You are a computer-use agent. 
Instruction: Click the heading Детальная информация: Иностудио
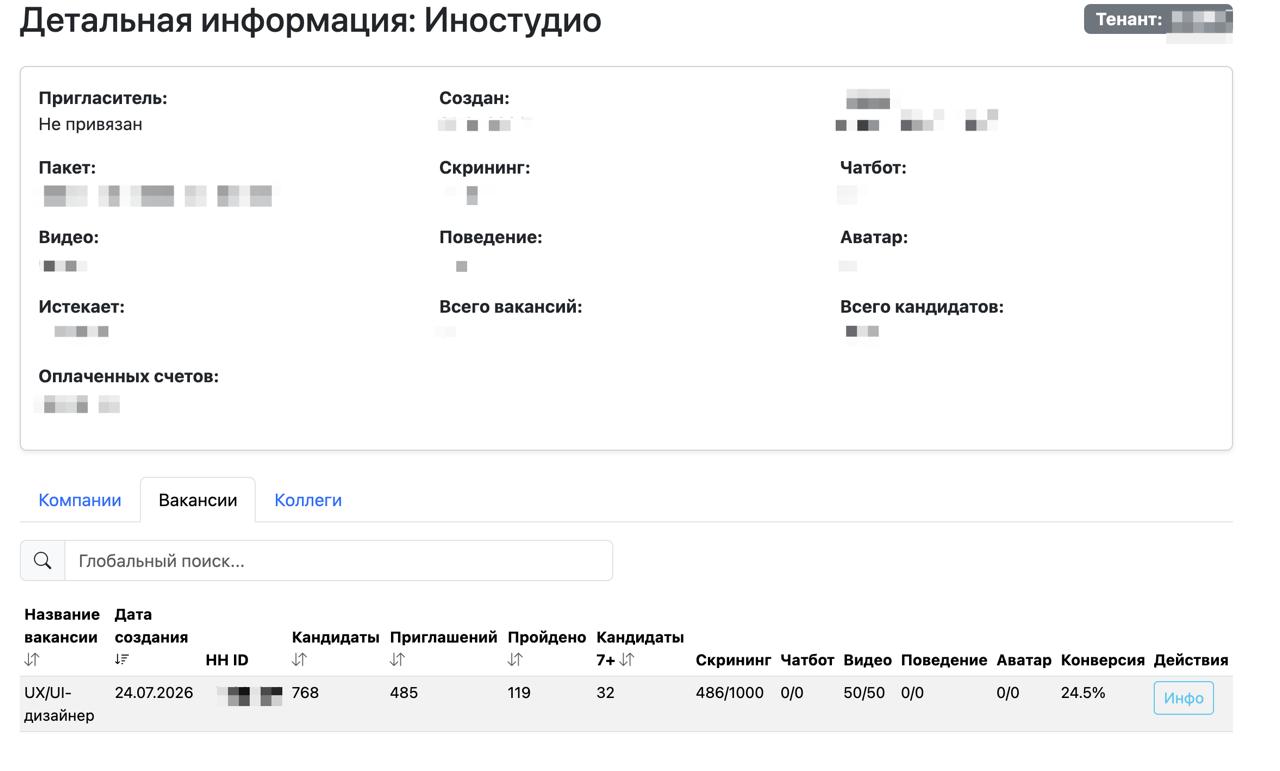(311, 20)
